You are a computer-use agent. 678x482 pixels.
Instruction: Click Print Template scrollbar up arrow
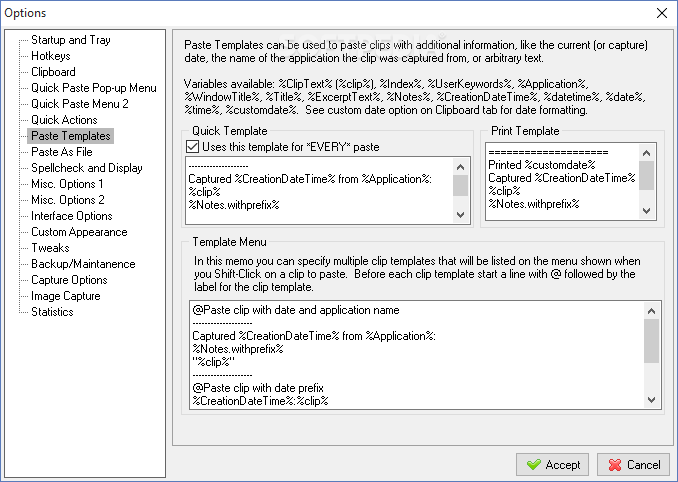[x=646, y=153]
